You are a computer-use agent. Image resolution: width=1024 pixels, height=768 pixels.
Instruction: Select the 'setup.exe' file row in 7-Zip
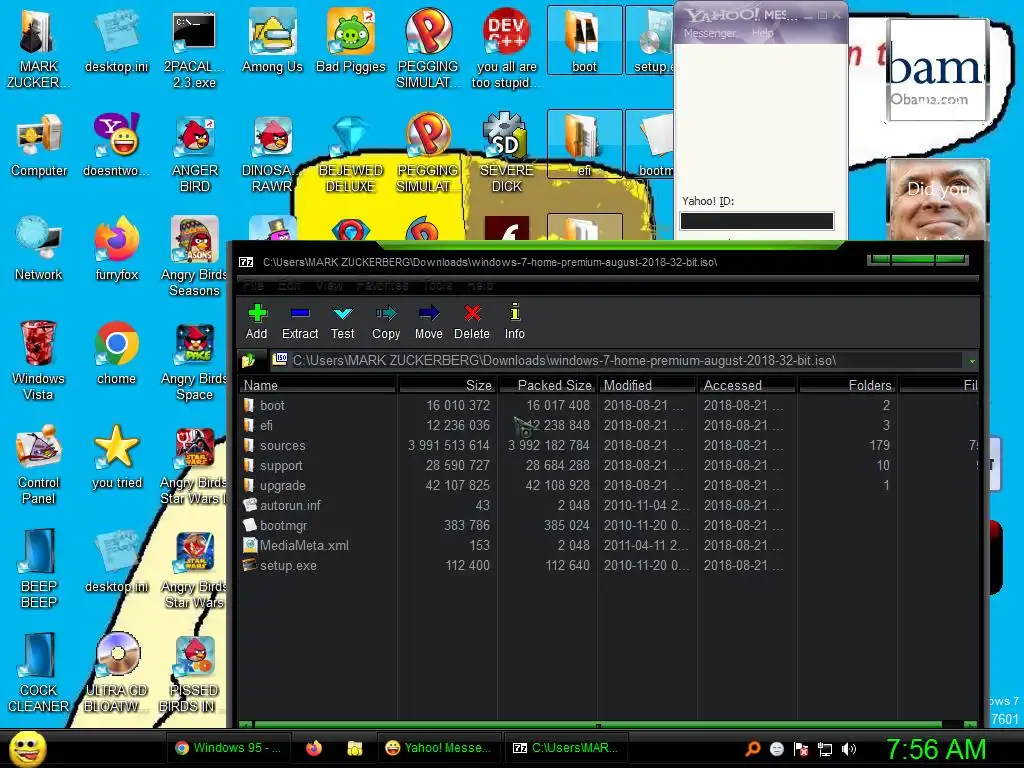click(x=609, y=566)
